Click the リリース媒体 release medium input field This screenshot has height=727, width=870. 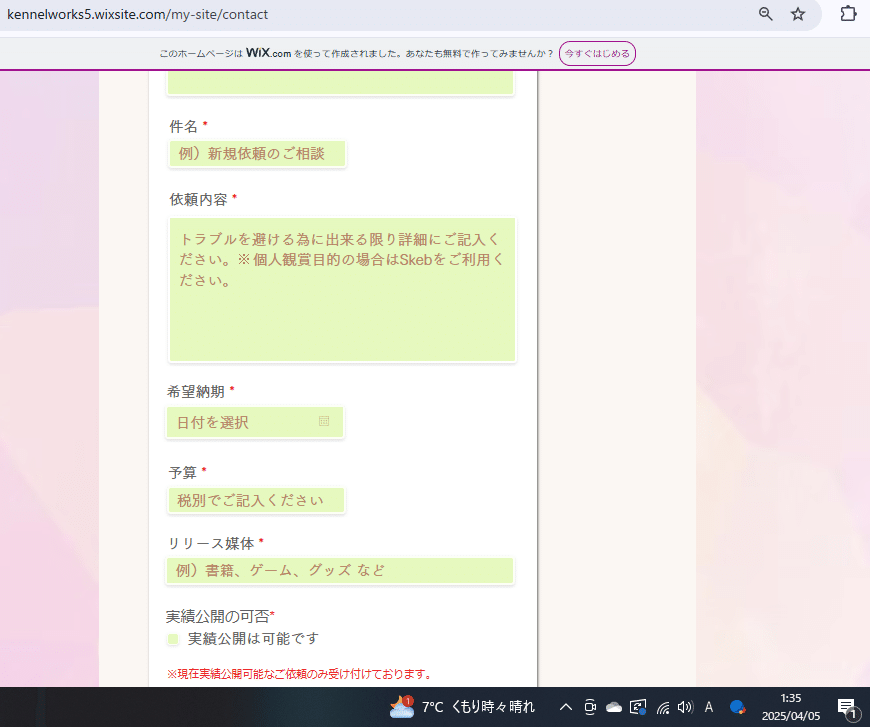pos(340,571)
